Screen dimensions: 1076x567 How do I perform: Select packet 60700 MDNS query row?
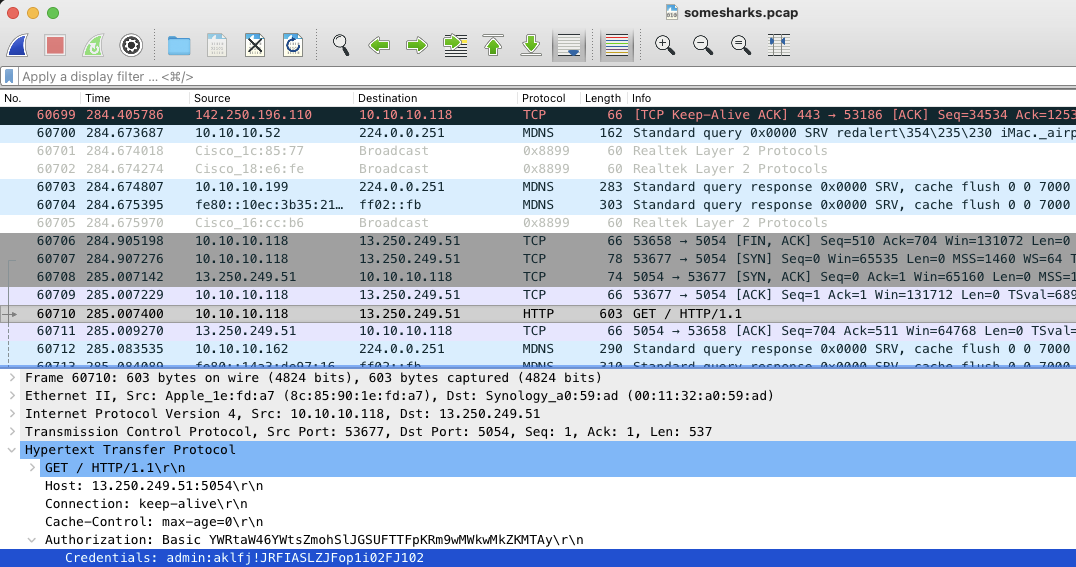538,132
